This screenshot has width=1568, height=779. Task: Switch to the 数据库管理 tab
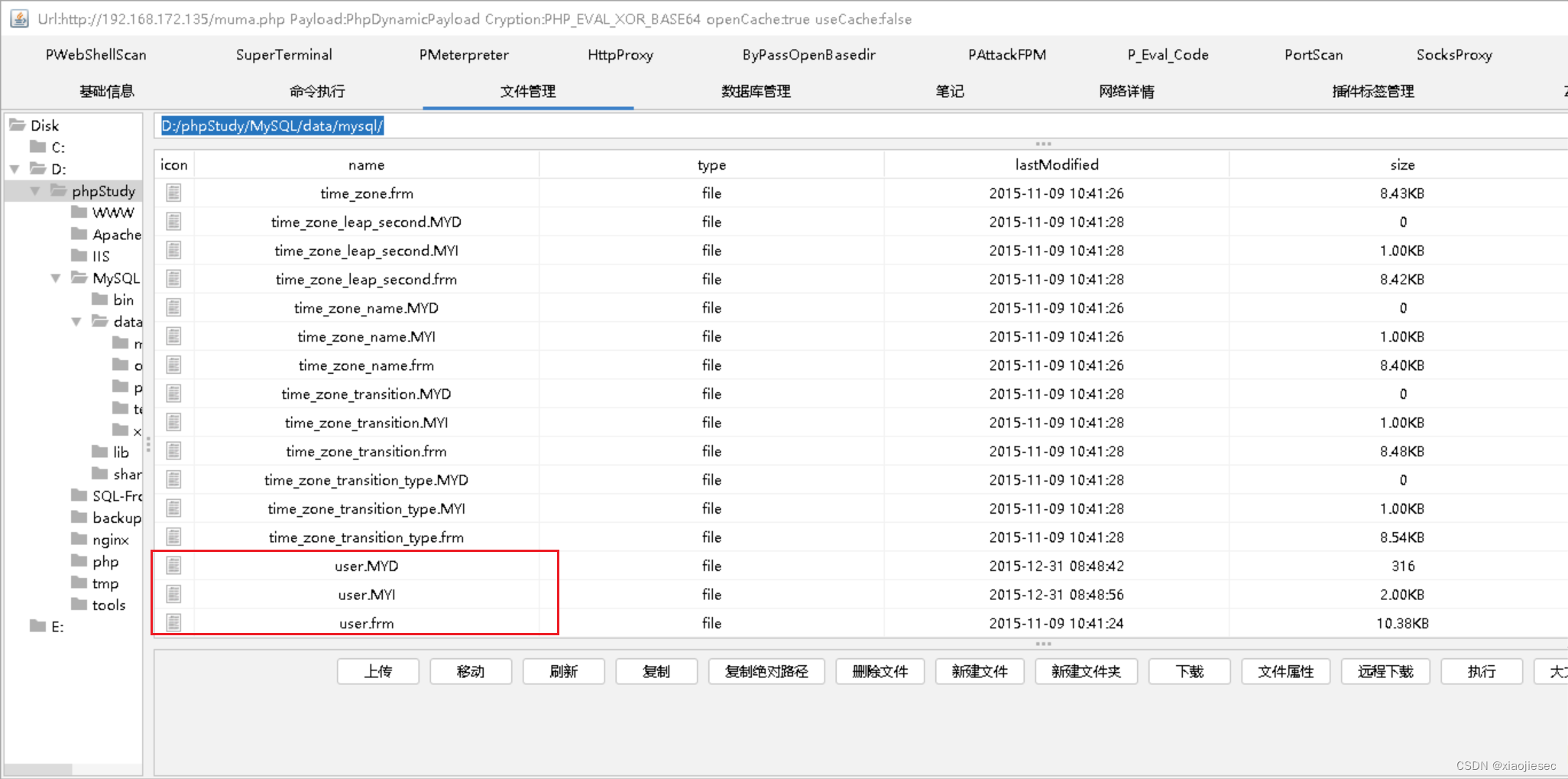(756, 91)
